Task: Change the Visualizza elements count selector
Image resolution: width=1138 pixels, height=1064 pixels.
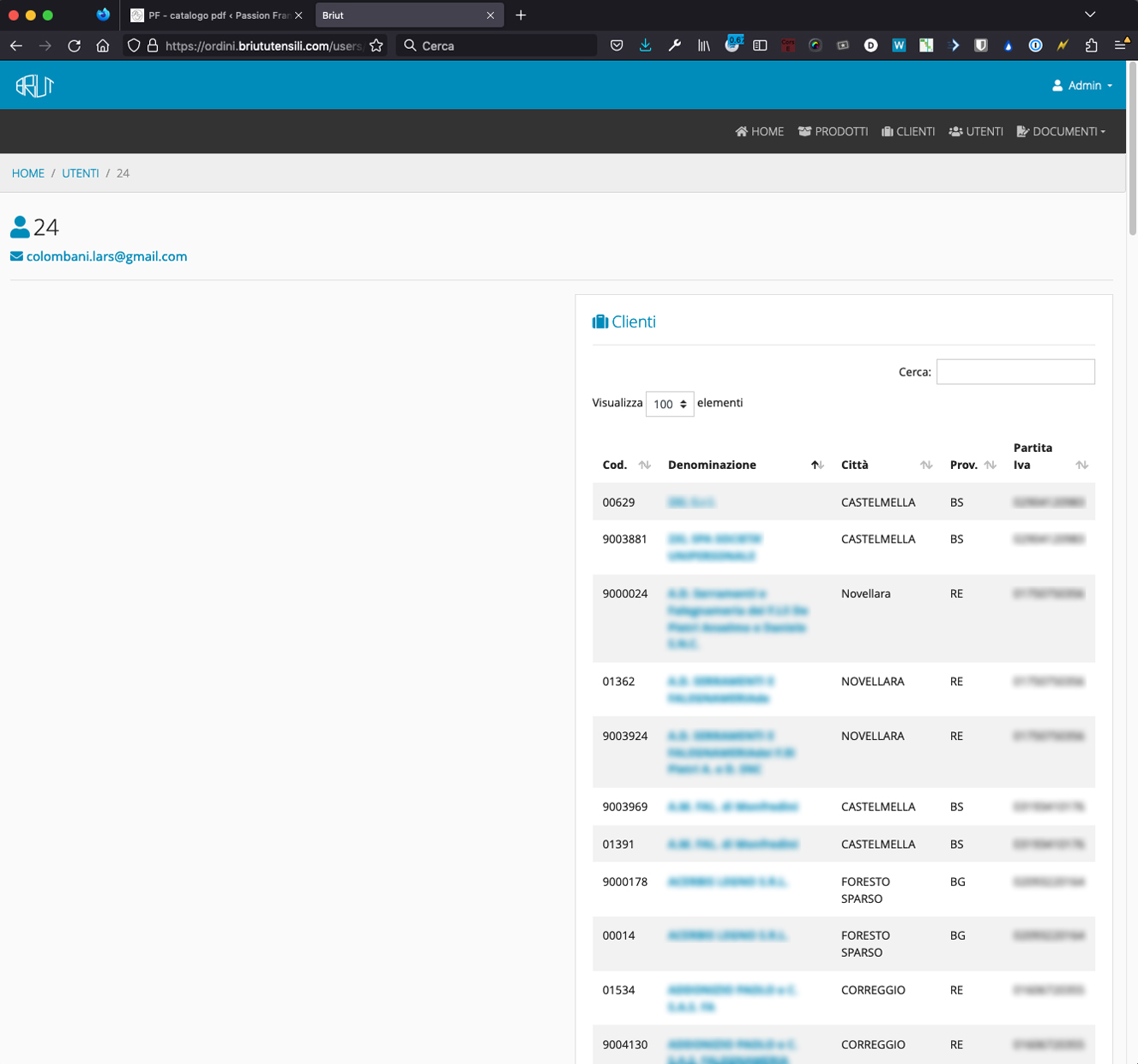Action: pos(670,404)
